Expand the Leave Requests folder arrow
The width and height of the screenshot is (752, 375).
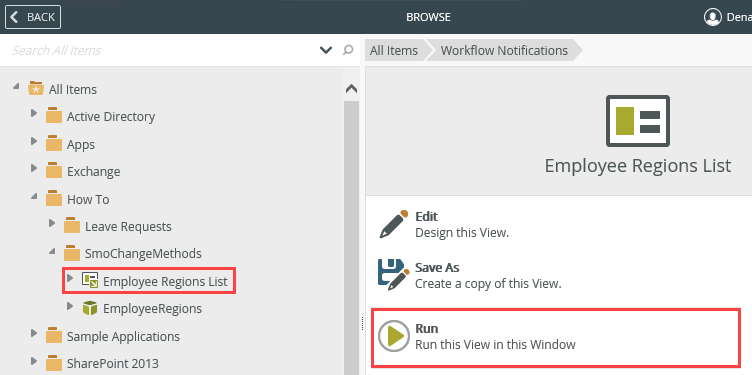52,223
